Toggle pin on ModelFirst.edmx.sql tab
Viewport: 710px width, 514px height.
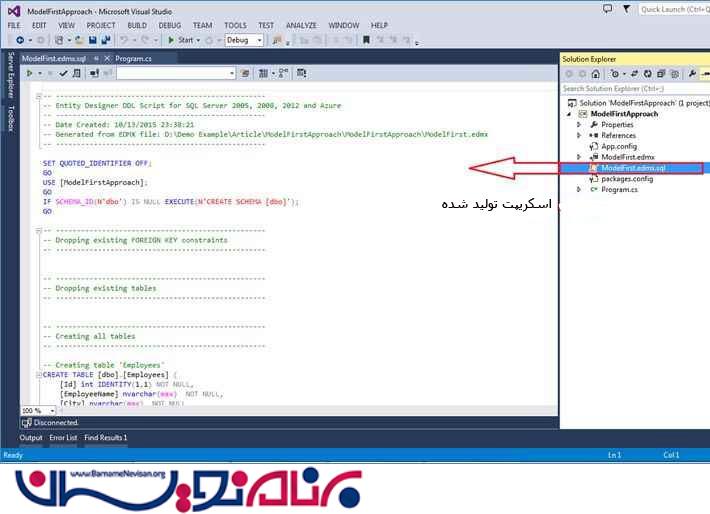(96, 59)
